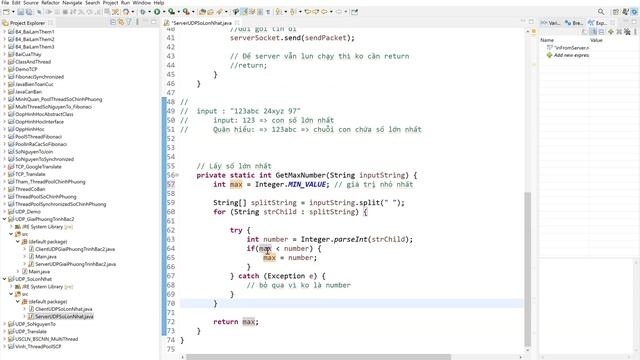Switch to the Breakpoints view tab
This screenshot has height=360, width=640.
[x=574, y=23]
